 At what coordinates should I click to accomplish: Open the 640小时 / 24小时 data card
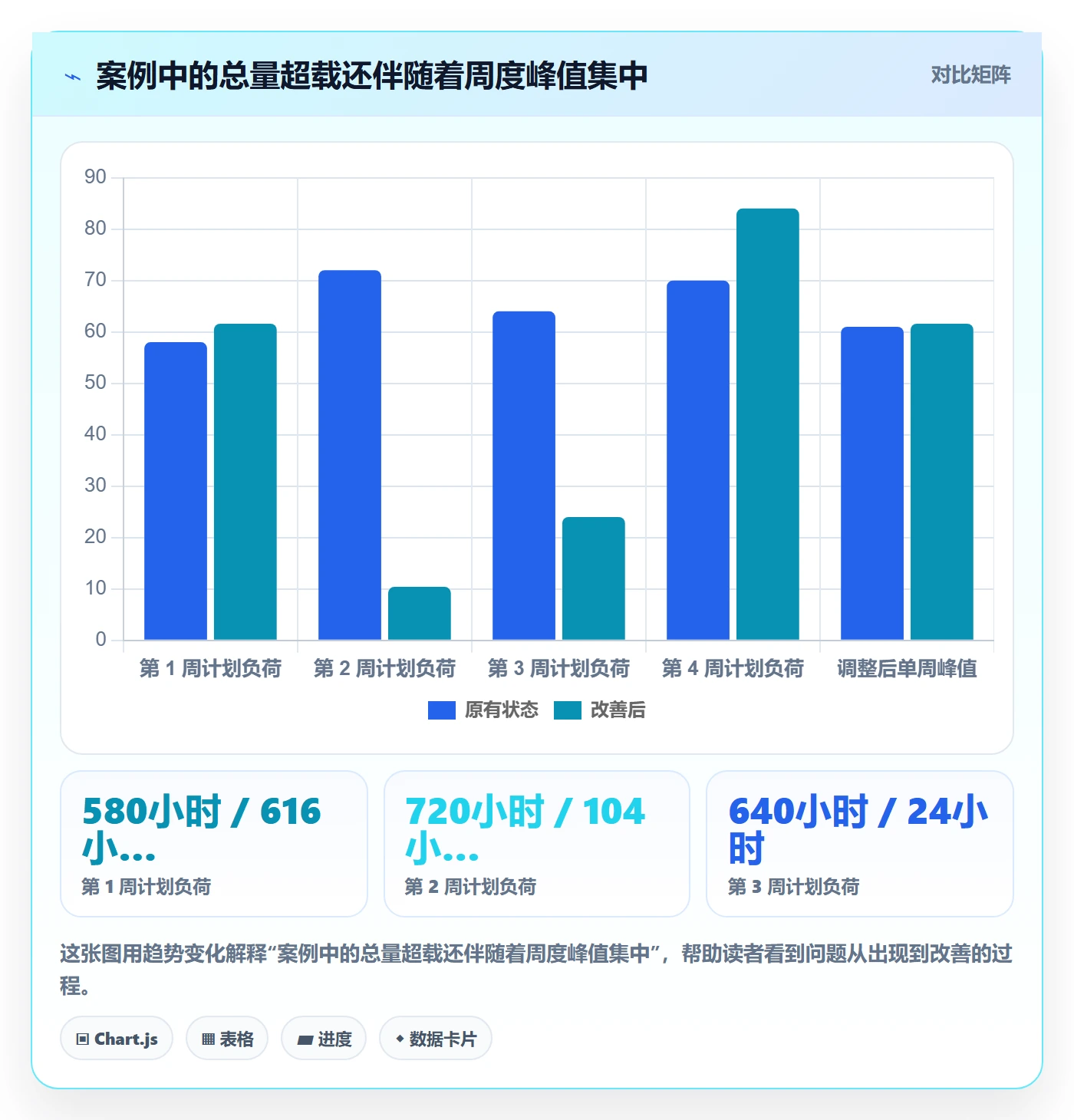pos(860,844)
